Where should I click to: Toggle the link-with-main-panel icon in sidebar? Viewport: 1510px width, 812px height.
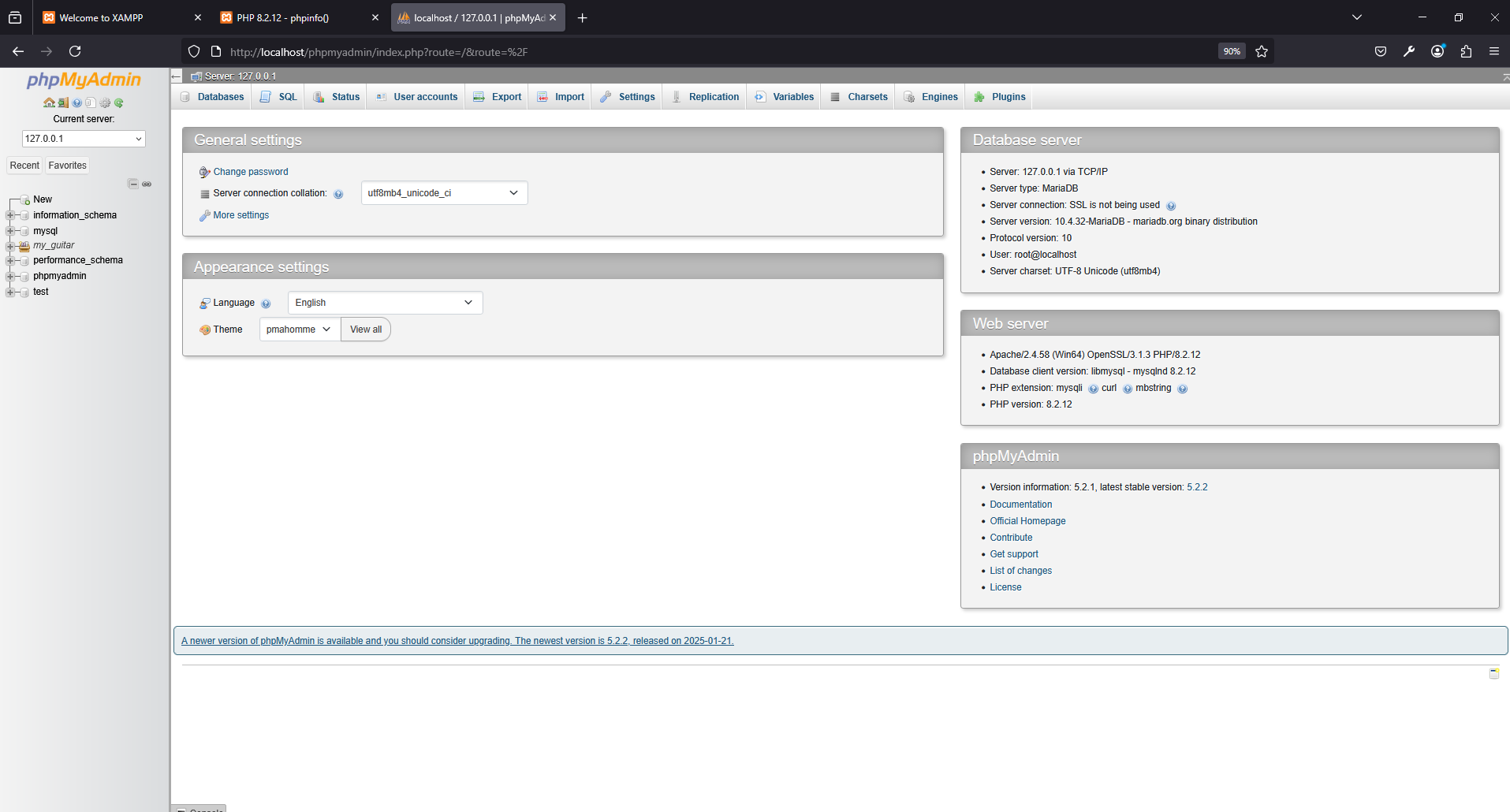[147, 184]
